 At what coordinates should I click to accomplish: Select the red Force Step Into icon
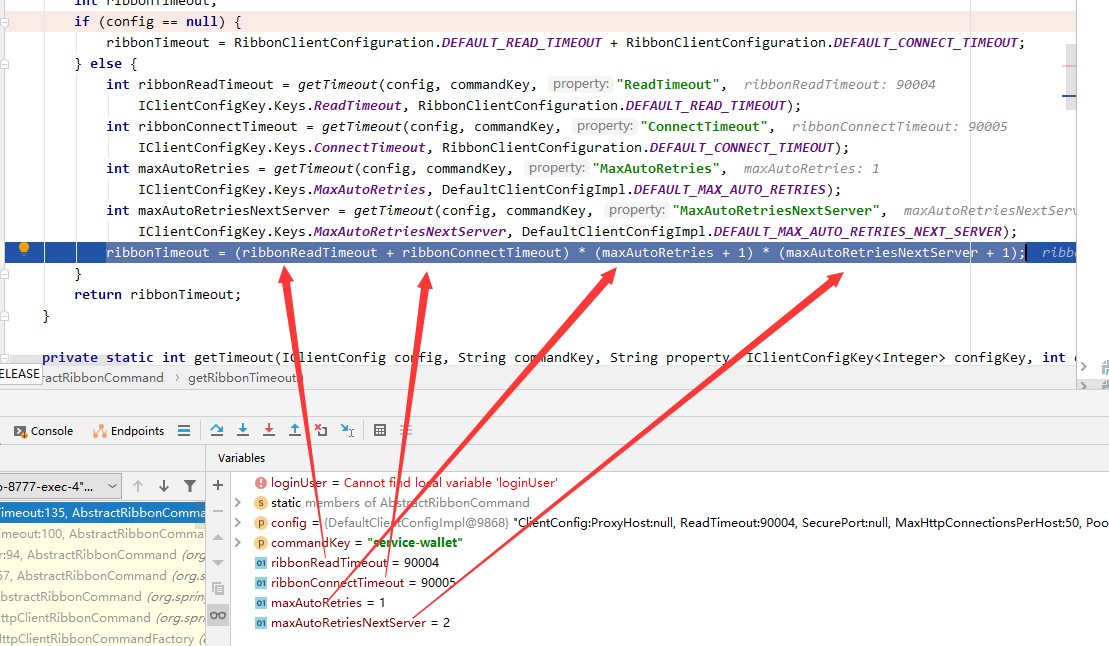(x=268, y=429)
